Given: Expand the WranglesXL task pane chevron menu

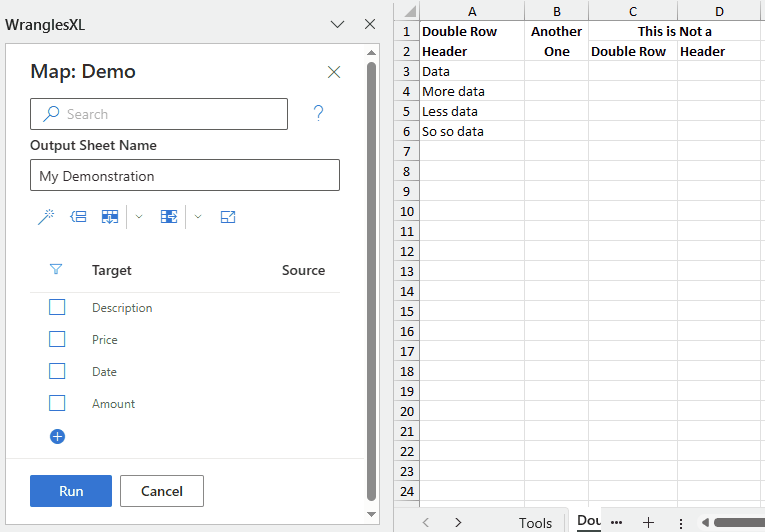Looking at the screenshot, I should [x=337, y=24].
